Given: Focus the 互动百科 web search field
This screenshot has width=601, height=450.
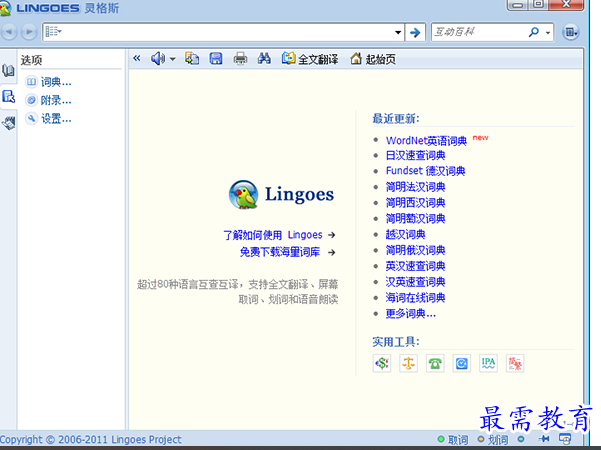Looking at the screenshot, I should point(479,32).
